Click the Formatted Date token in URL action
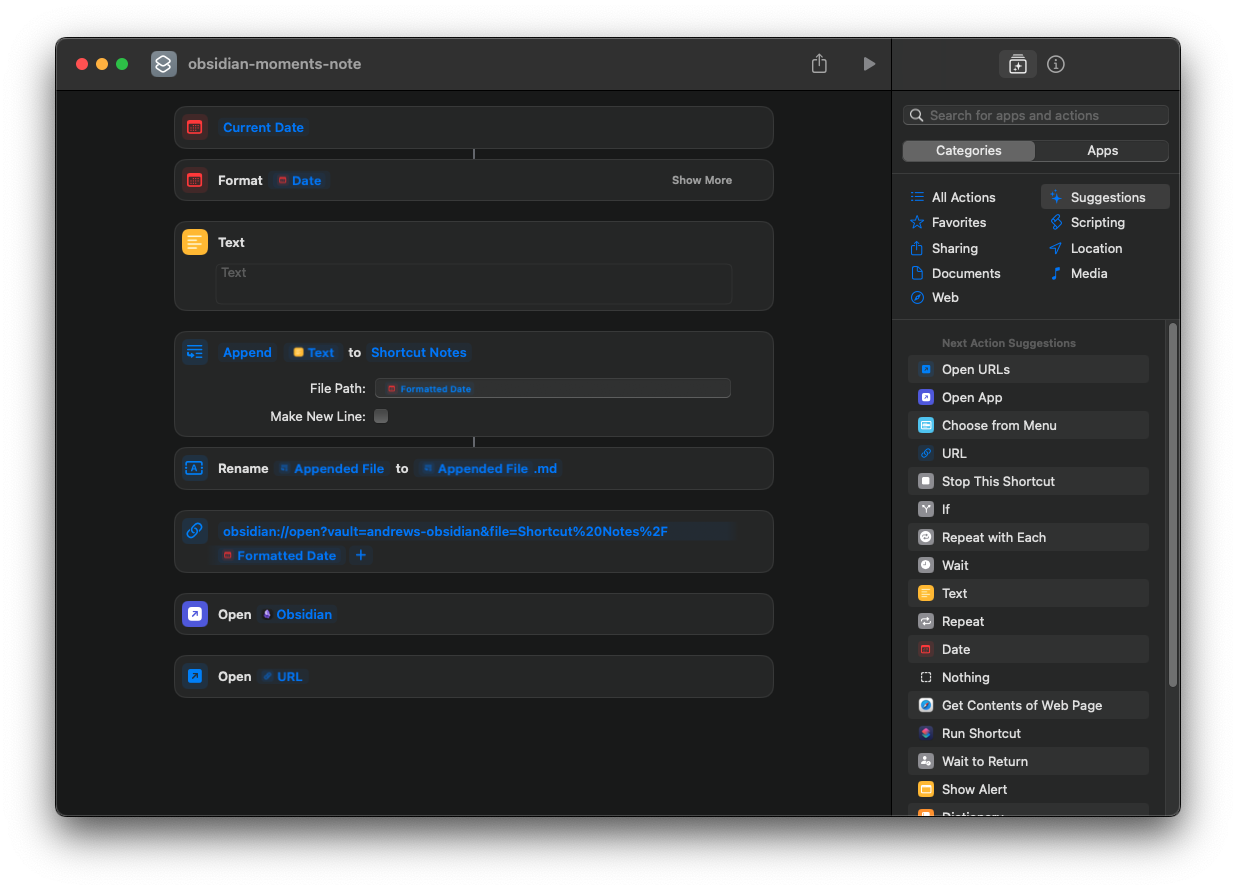This screenshot has width=1236, height=890. [280, 555]
